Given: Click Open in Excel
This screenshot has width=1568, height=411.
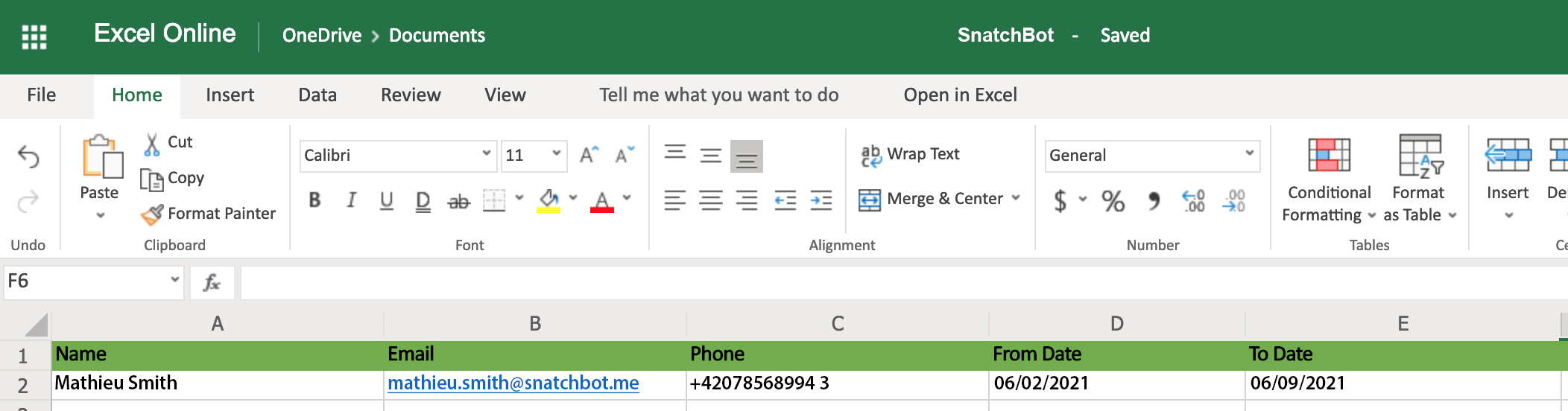Looking at the screenshot, I should point(960,95).
